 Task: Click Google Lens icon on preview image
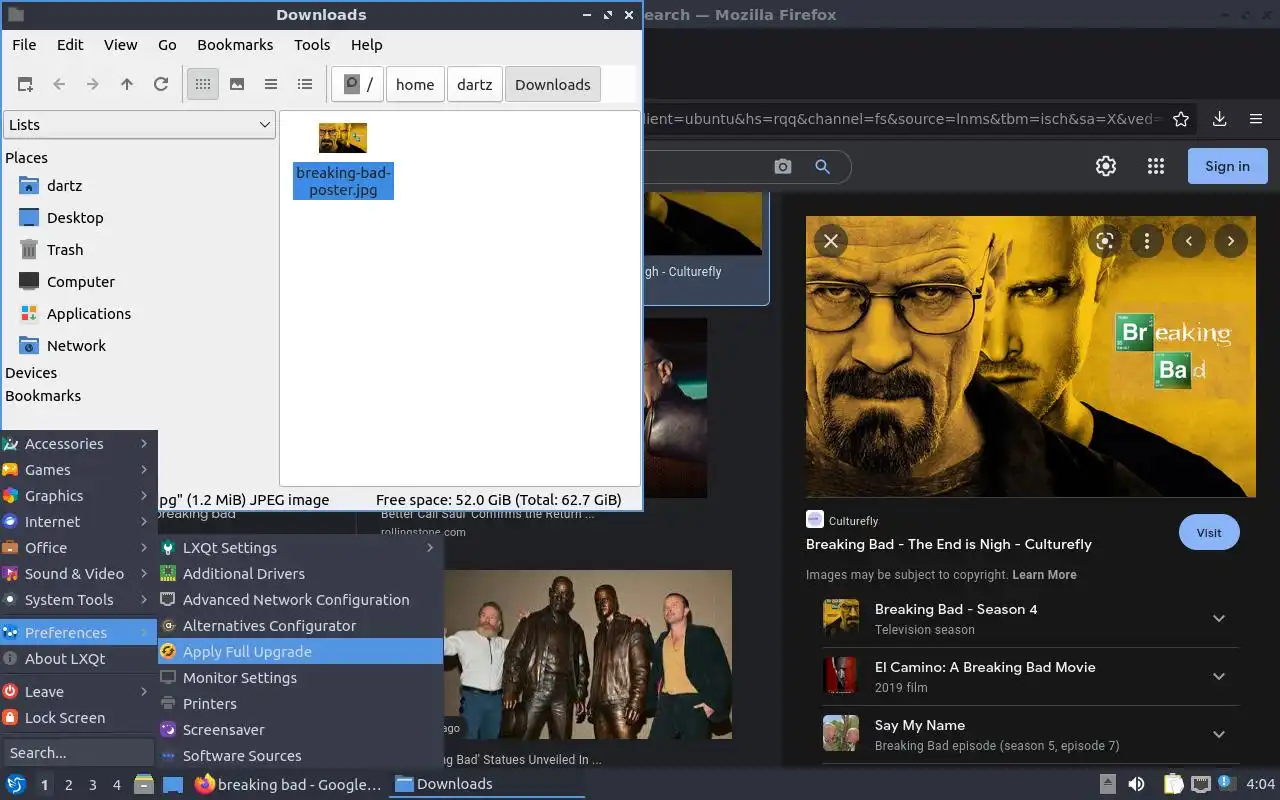pyautogui.click(x=1105, y=241)
